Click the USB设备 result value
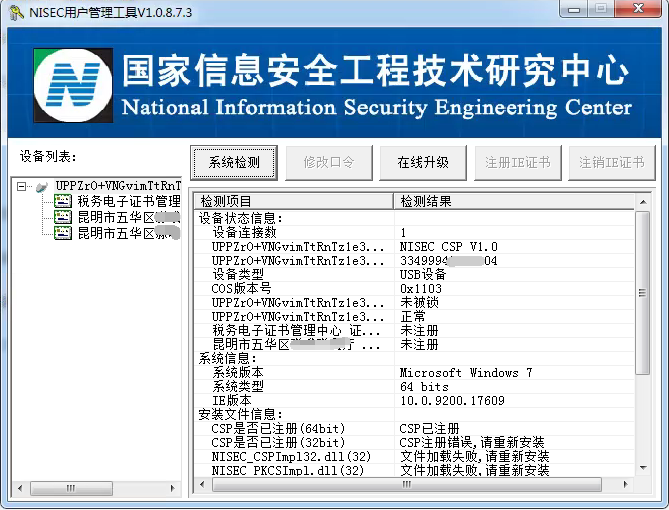Image resolution: width=669 pixels, height=510 pixels. coord(423,274)
